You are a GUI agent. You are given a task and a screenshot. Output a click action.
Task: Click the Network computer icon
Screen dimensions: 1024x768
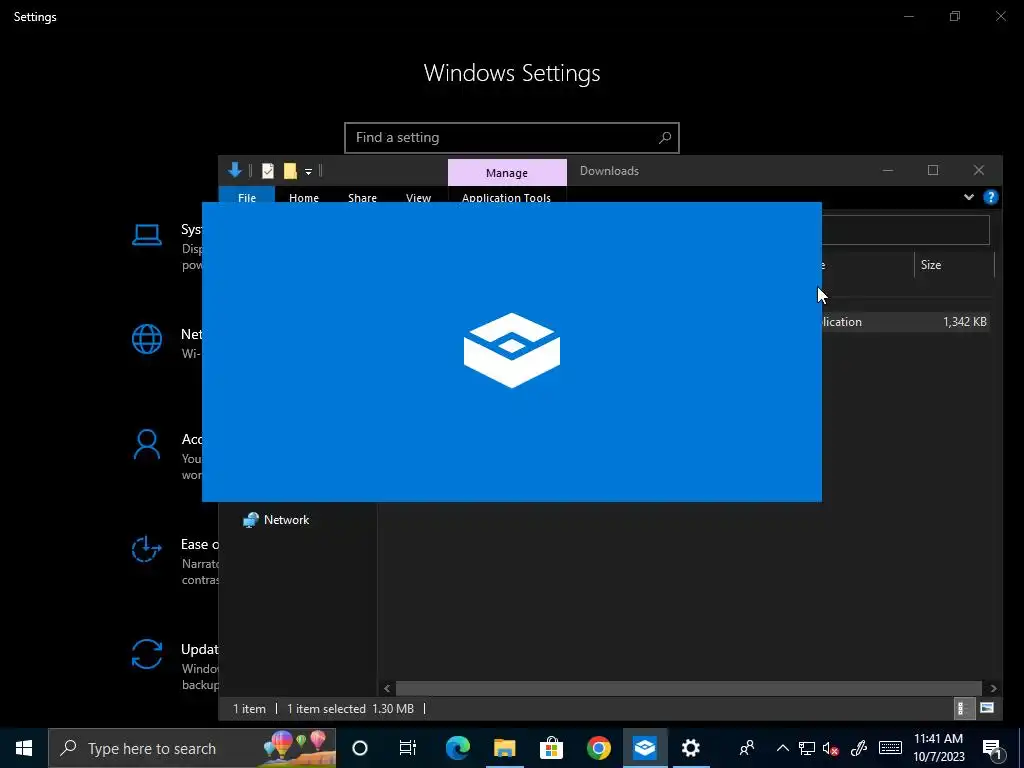pos(251,520)
